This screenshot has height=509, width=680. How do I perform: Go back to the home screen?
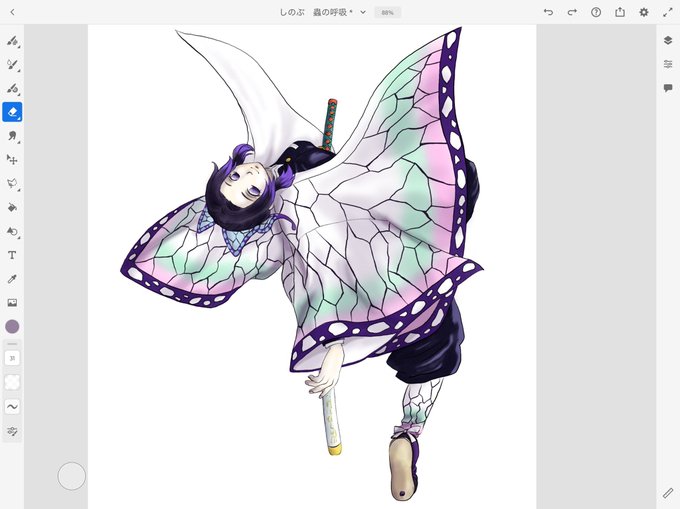[12, 12]
